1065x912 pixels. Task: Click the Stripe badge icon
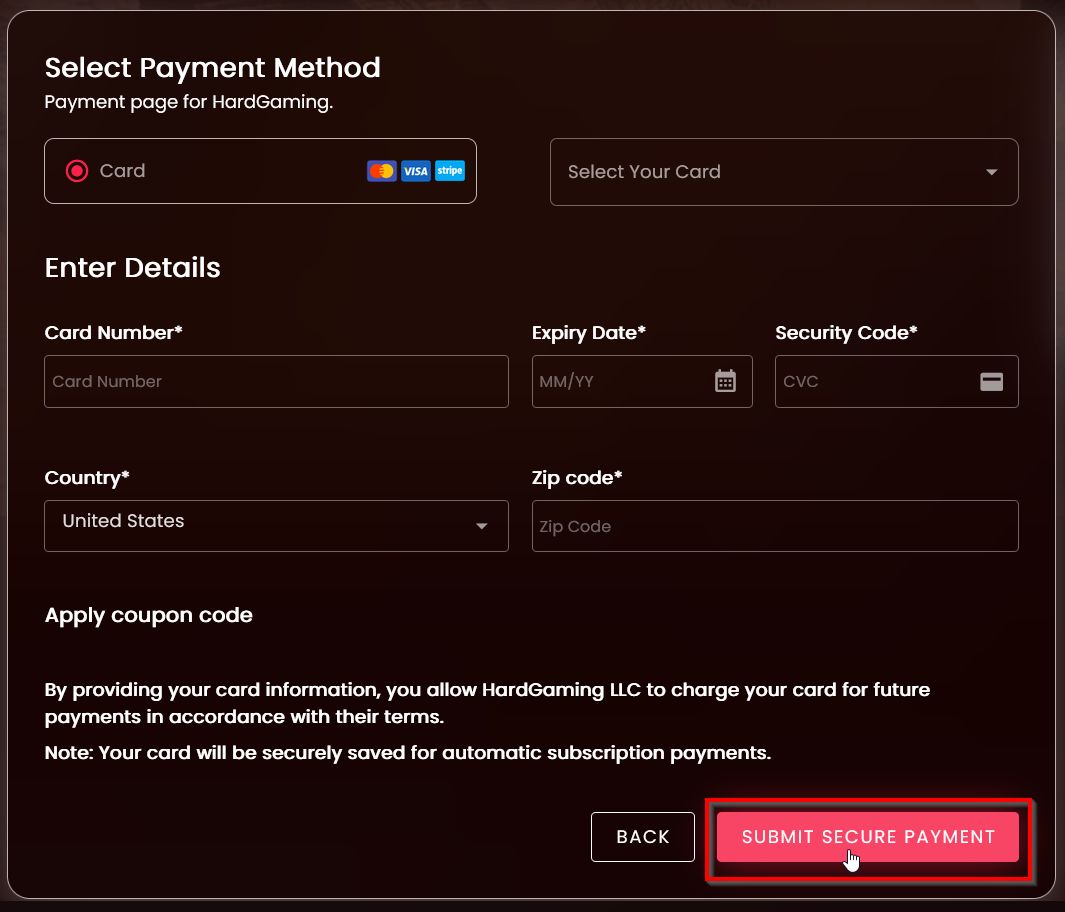click(449, 171)
